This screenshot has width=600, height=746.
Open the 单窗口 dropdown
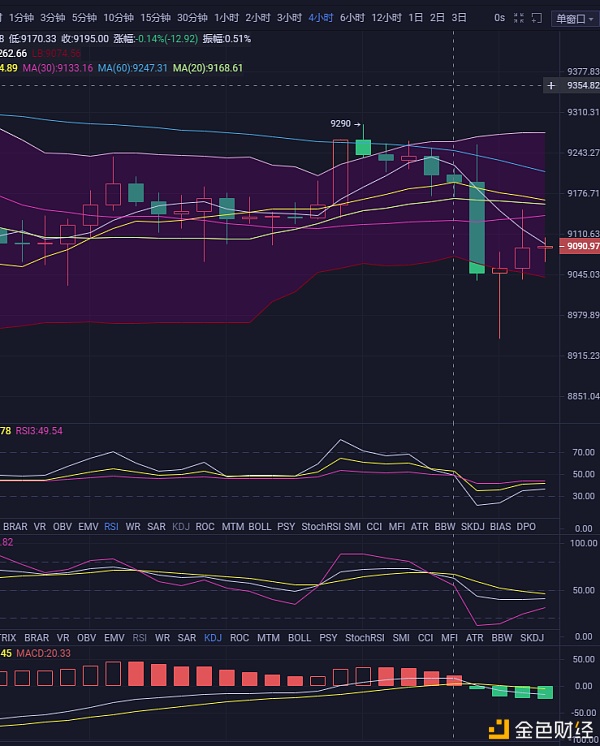(574, 19)
